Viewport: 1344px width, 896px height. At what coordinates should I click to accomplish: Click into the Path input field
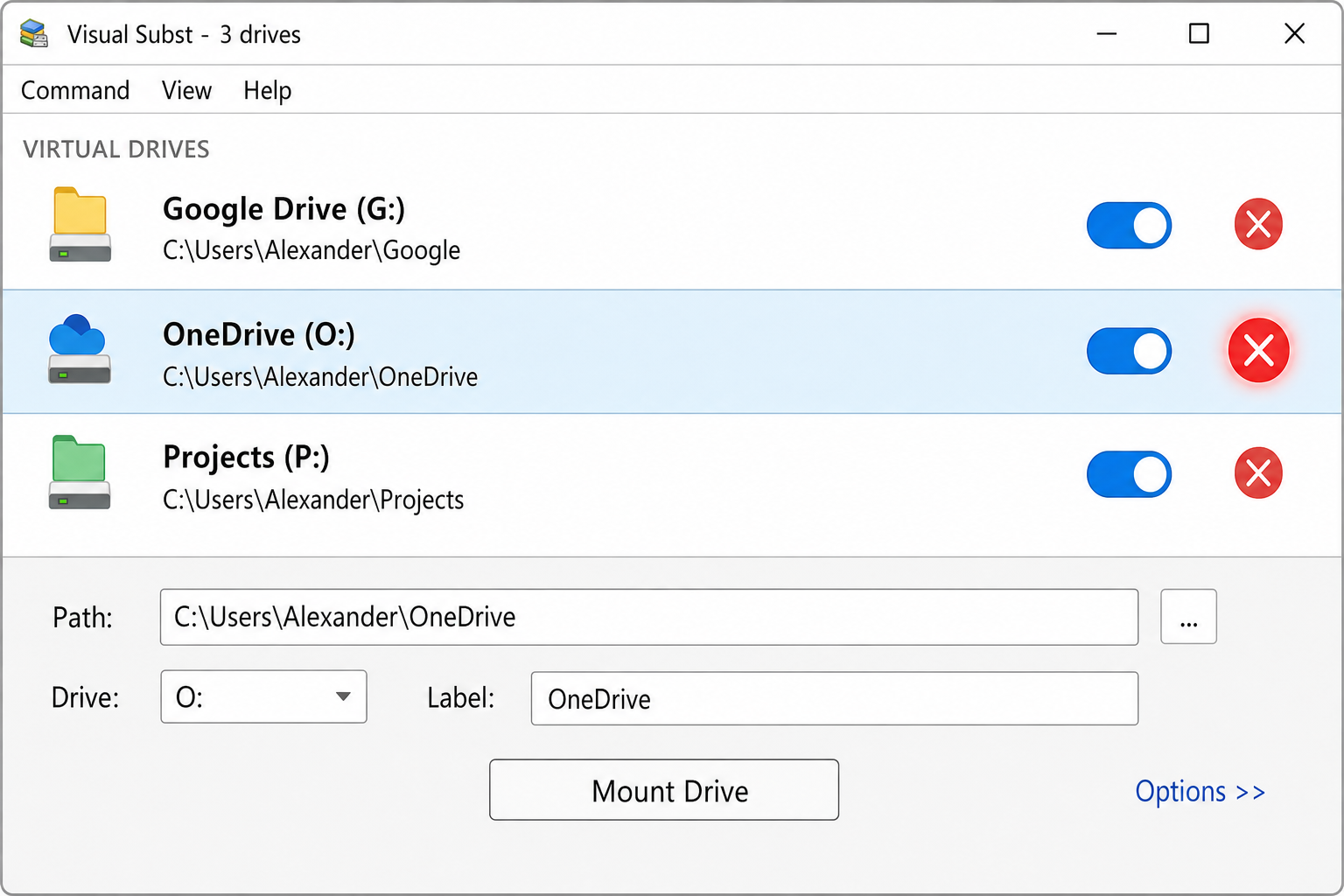coord(649,617)
